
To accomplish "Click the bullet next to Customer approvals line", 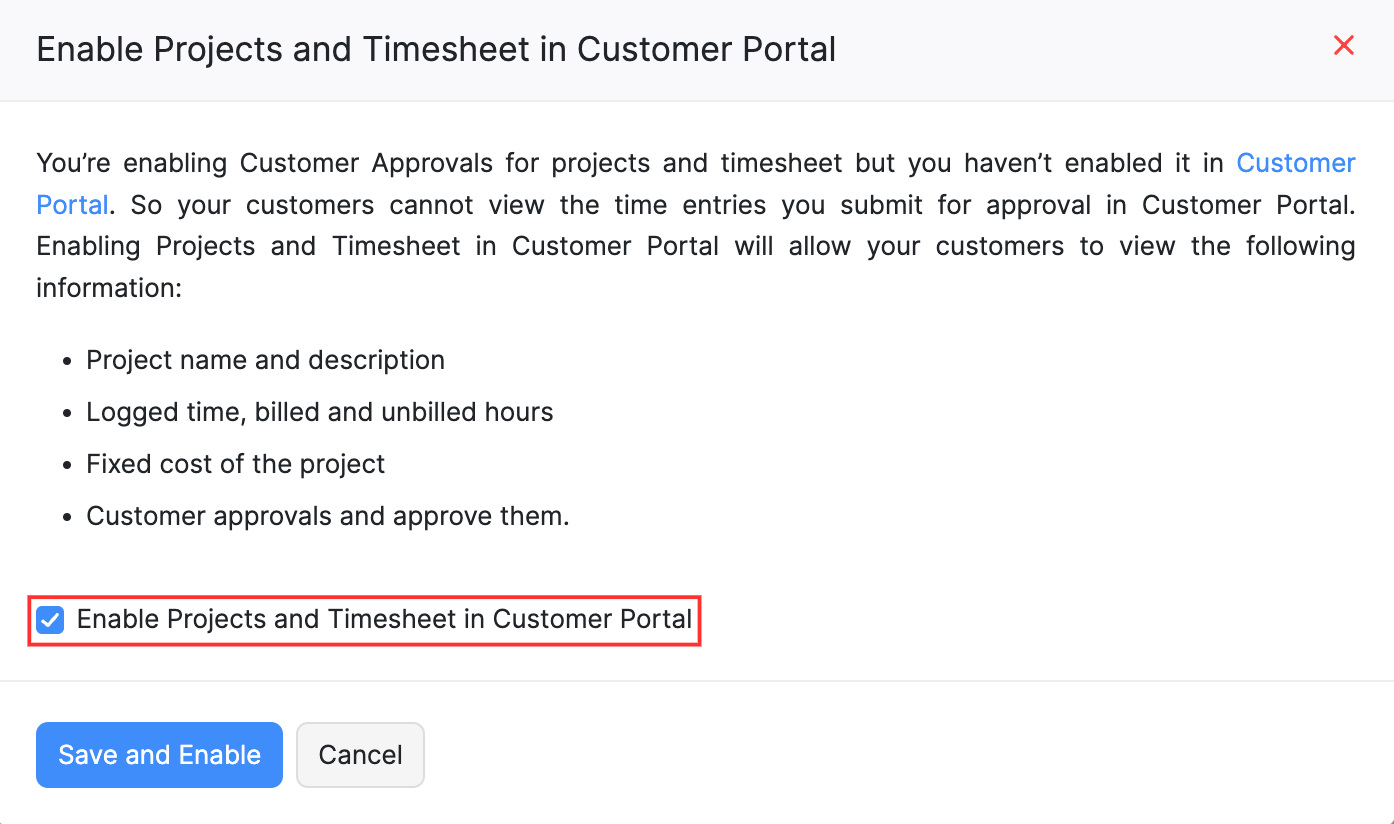I will tap(67, 516).
